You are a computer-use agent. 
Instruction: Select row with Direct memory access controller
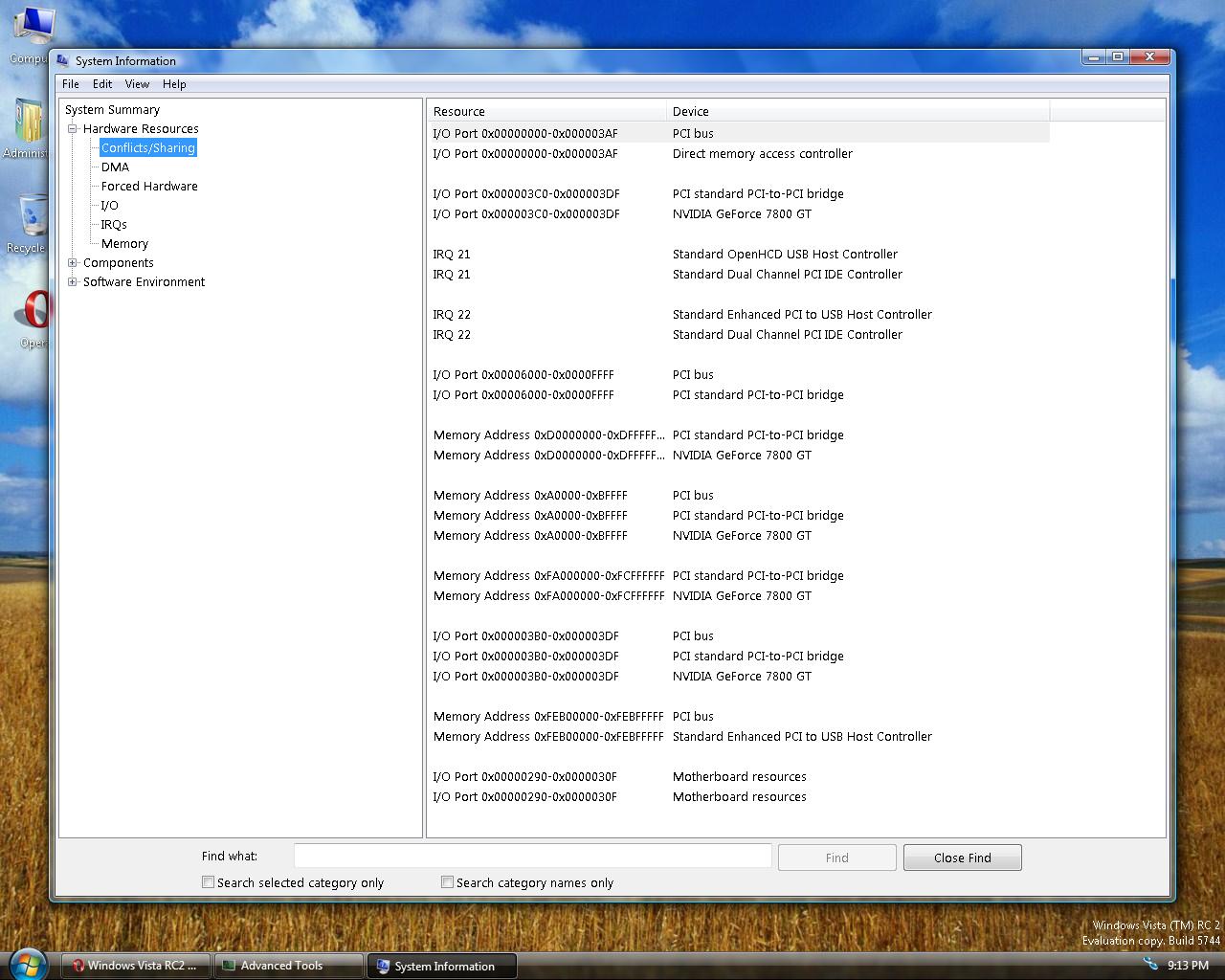click(739, 153)
